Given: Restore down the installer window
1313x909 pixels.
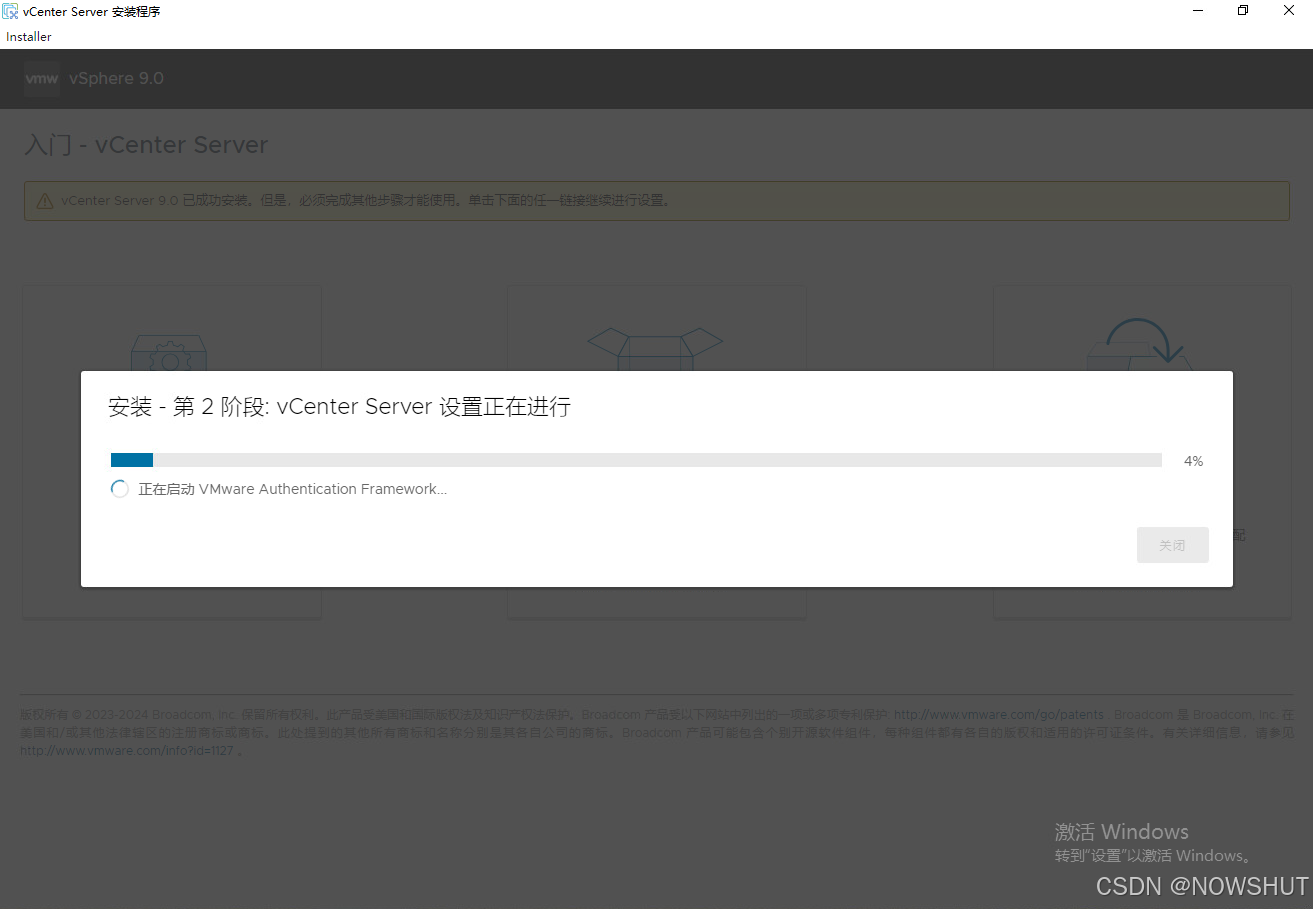Looking at the screenshot, I should coord(1243,11).
